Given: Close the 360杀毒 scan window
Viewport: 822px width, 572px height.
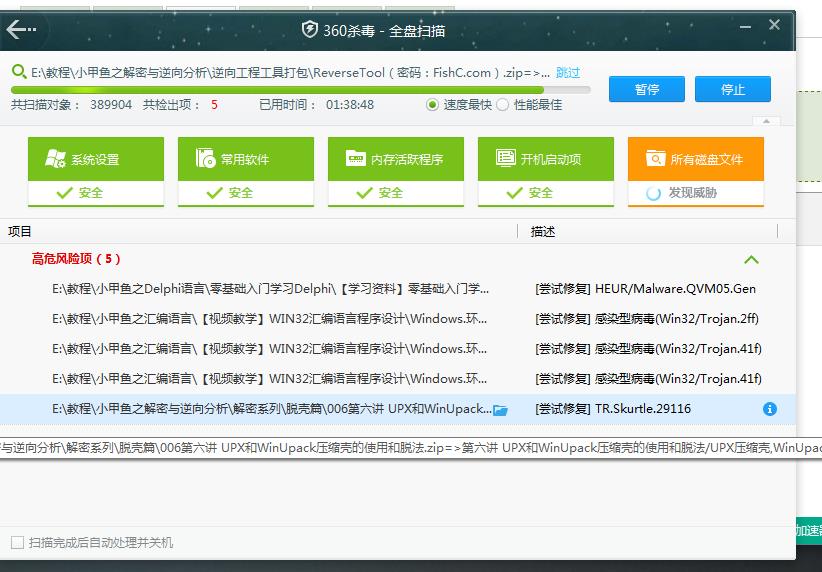Looking at the screenshot, I should point(774,25).
